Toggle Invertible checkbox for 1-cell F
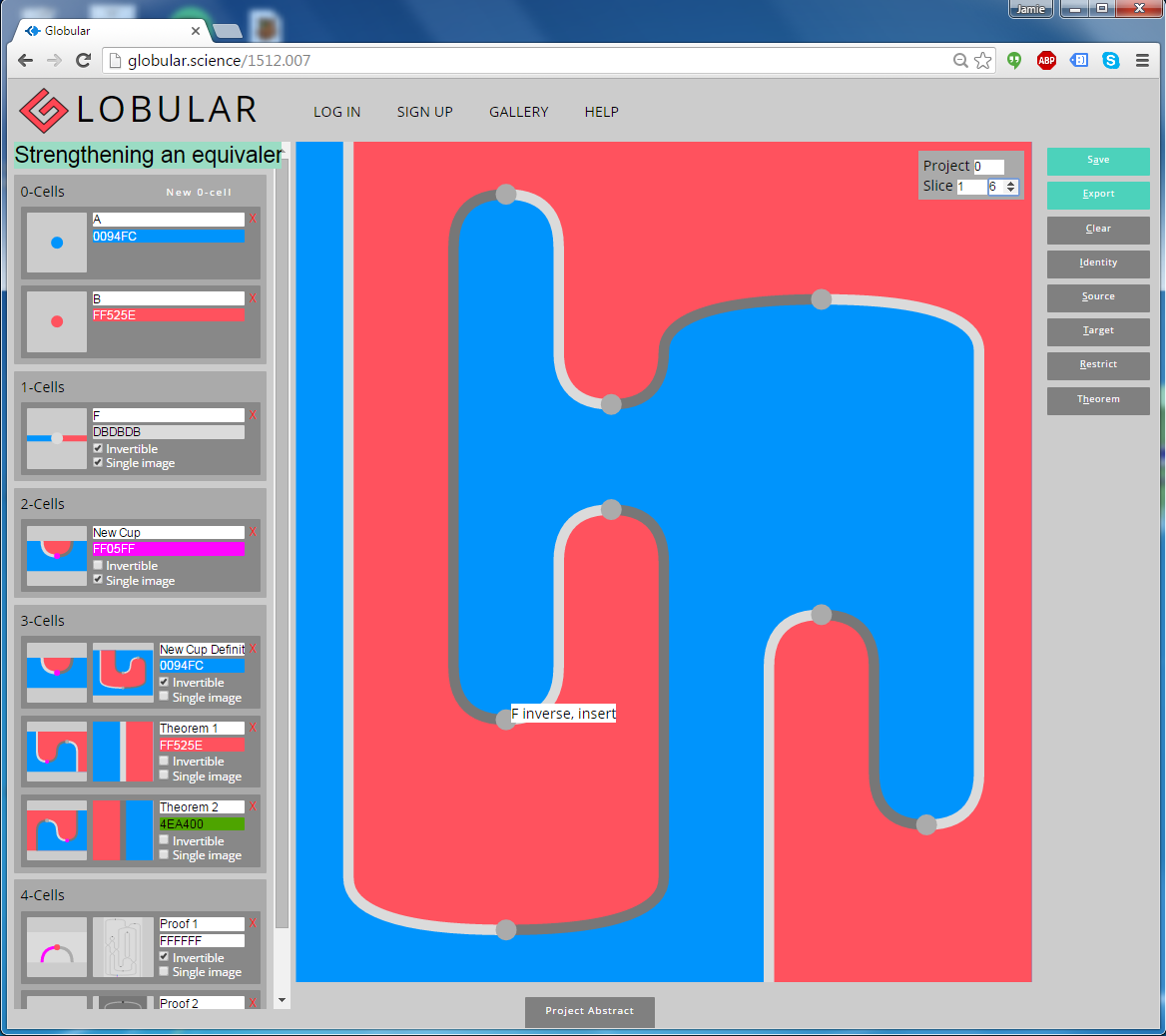The image size is (1166, 1036). [x=98, y=449]
